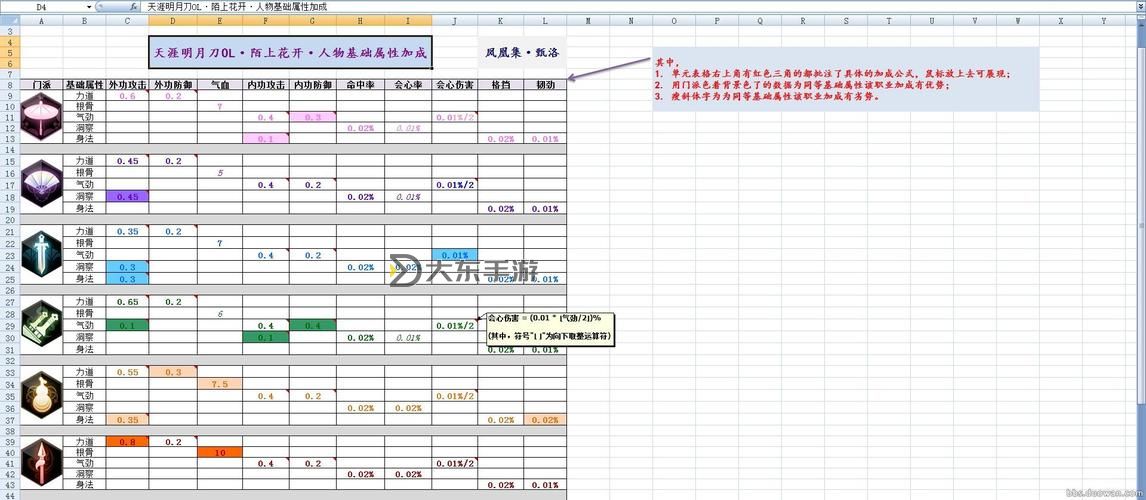Click the Select All corner box
1146x500 pixels.
(9, 21)
